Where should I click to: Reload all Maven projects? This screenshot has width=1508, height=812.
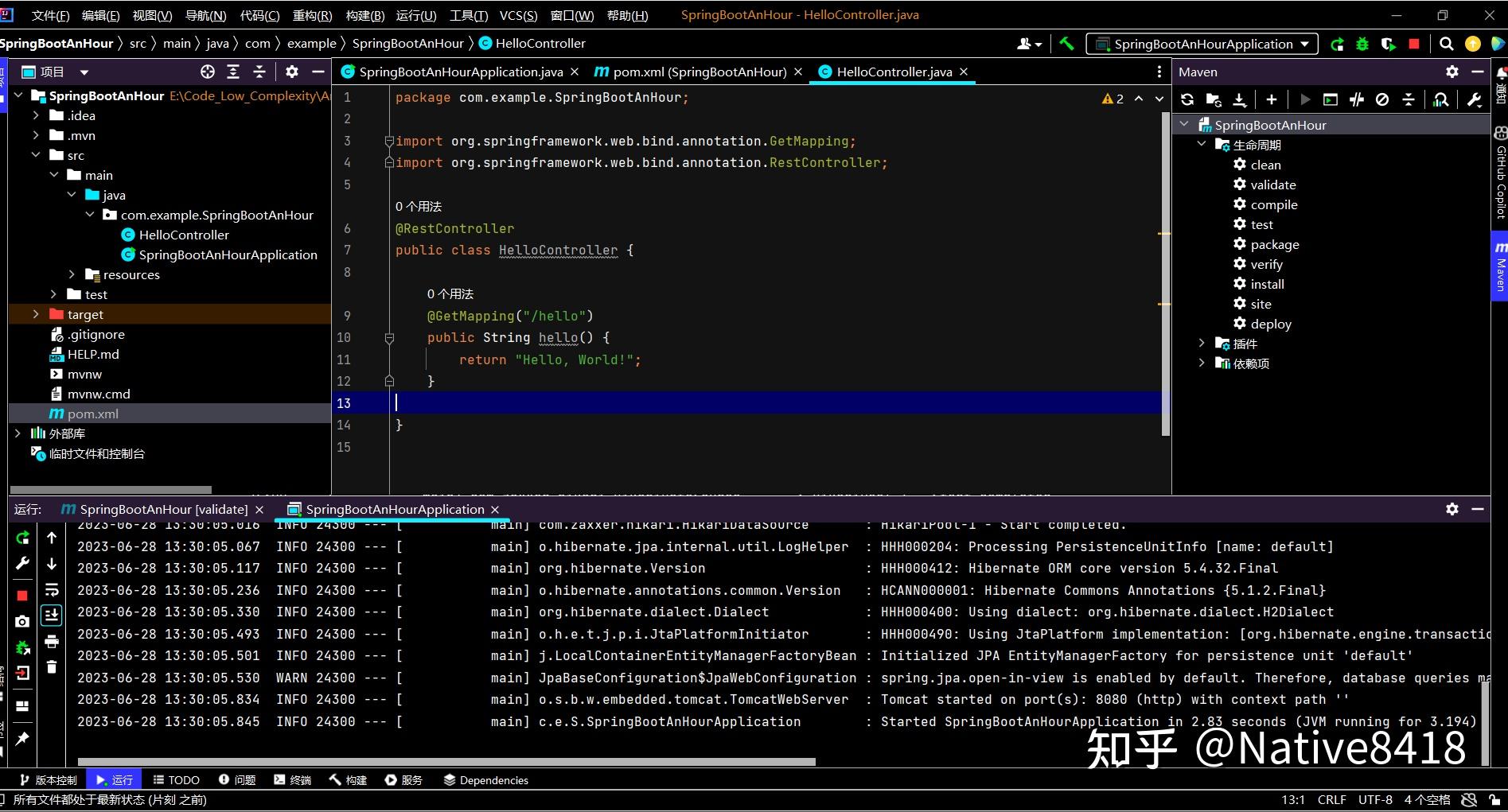(1187, 99)
